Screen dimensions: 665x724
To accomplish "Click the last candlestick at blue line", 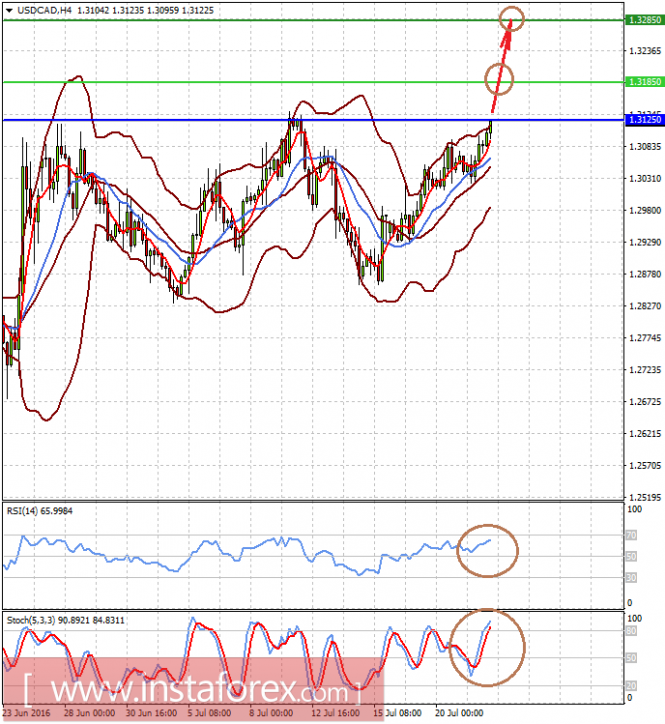I will pos(490,126).
